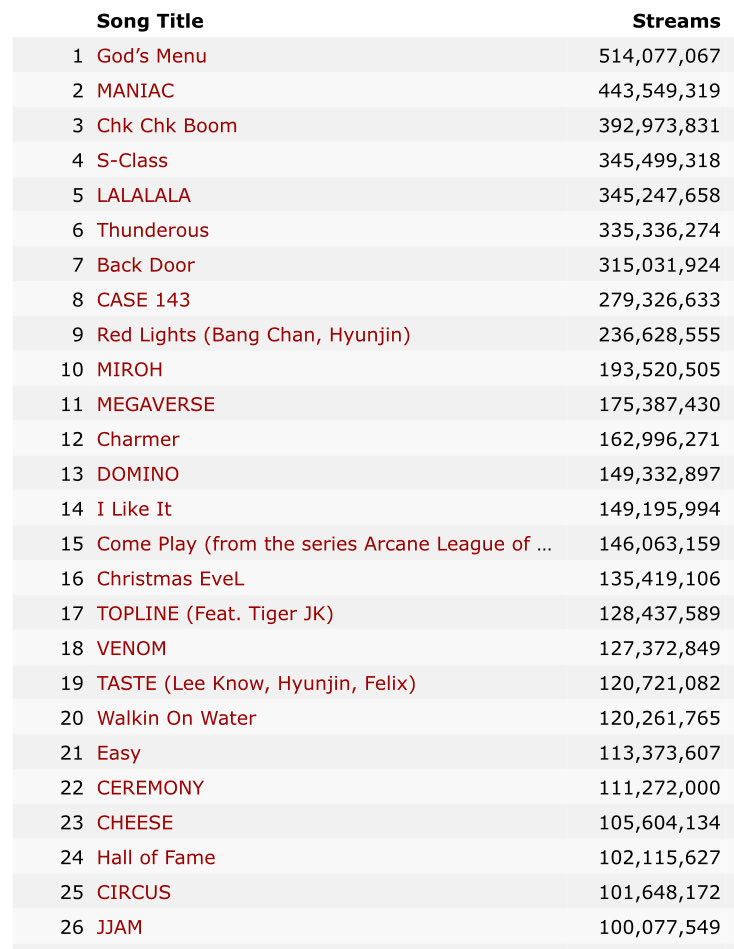Sort by the Streams column header

(x=676, y=21)
